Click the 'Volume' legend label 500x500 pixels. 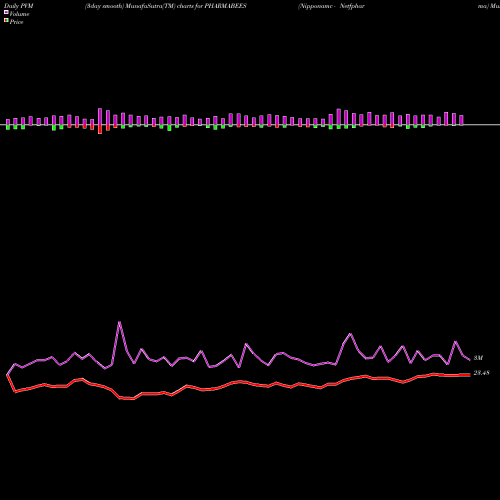click(x=19, y=14)
